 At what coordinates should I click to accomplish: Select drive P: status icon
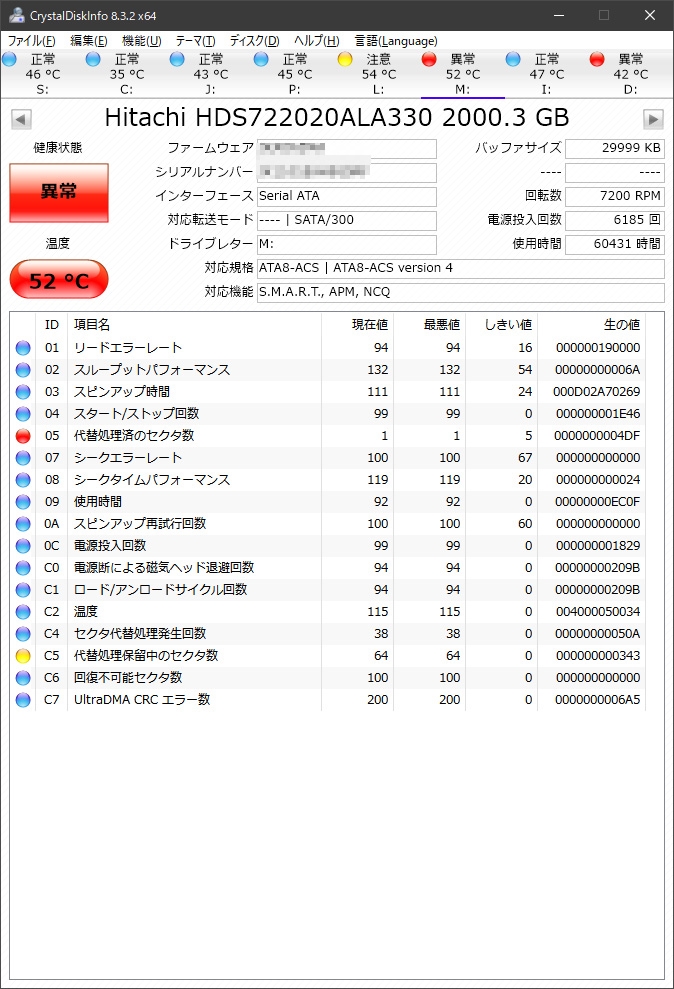click(x=261, y=59)
